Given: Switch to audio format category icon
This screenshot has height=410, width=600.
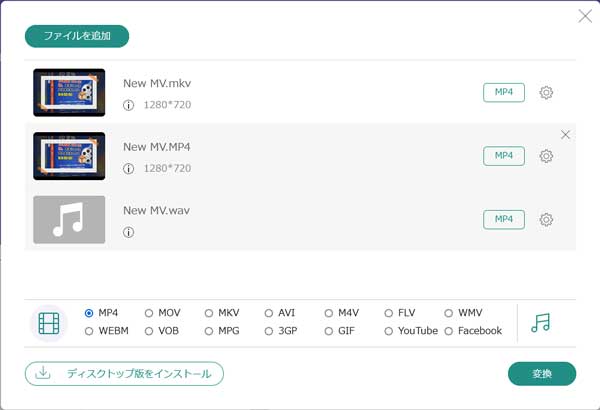Looking at the screenshot, I should click(x=541, y=323).
